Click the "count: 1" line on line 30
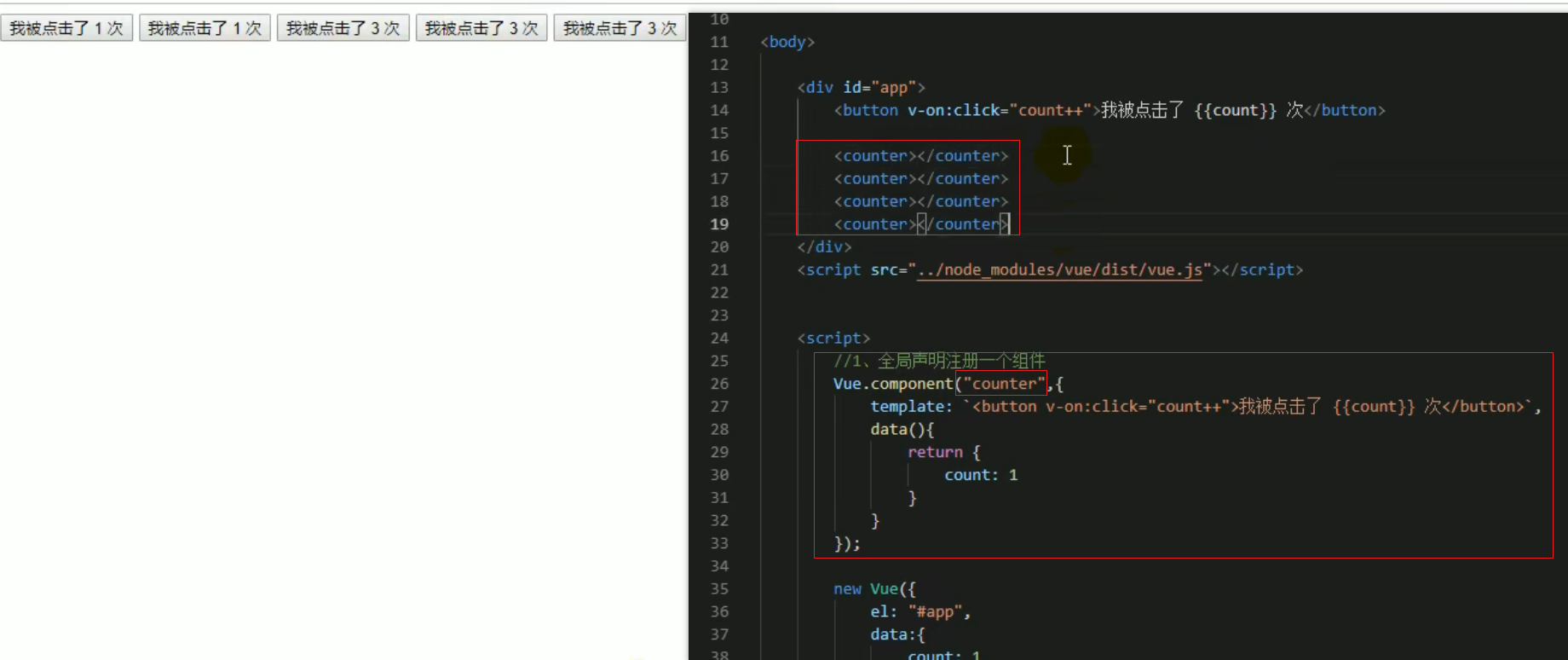 tap(981, 475)
